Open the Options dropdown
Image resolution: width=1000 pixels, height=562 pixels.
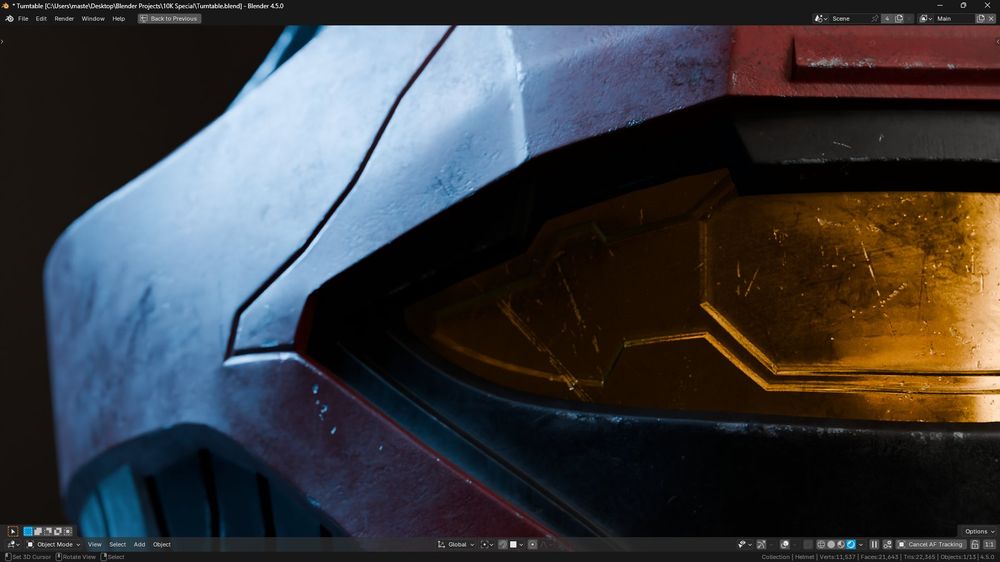click(979, 531)
